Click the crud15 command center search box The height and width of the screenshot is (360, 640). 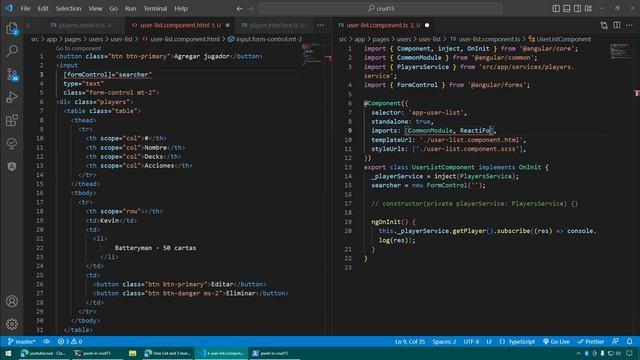pyautogui.click(x=380, y=9)
